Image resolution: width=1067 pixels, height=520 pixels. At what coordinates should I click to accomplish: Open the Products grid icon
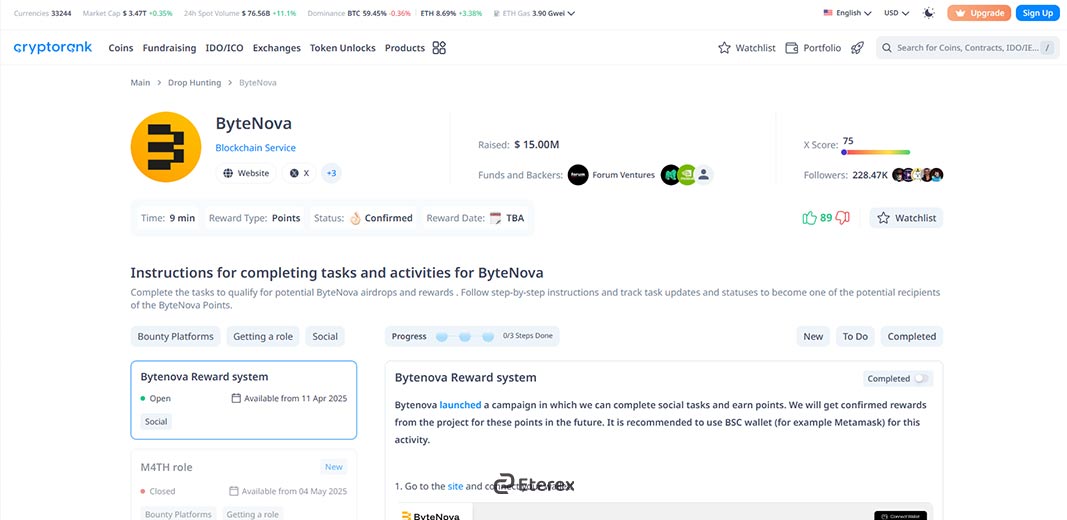pos(439,48)
